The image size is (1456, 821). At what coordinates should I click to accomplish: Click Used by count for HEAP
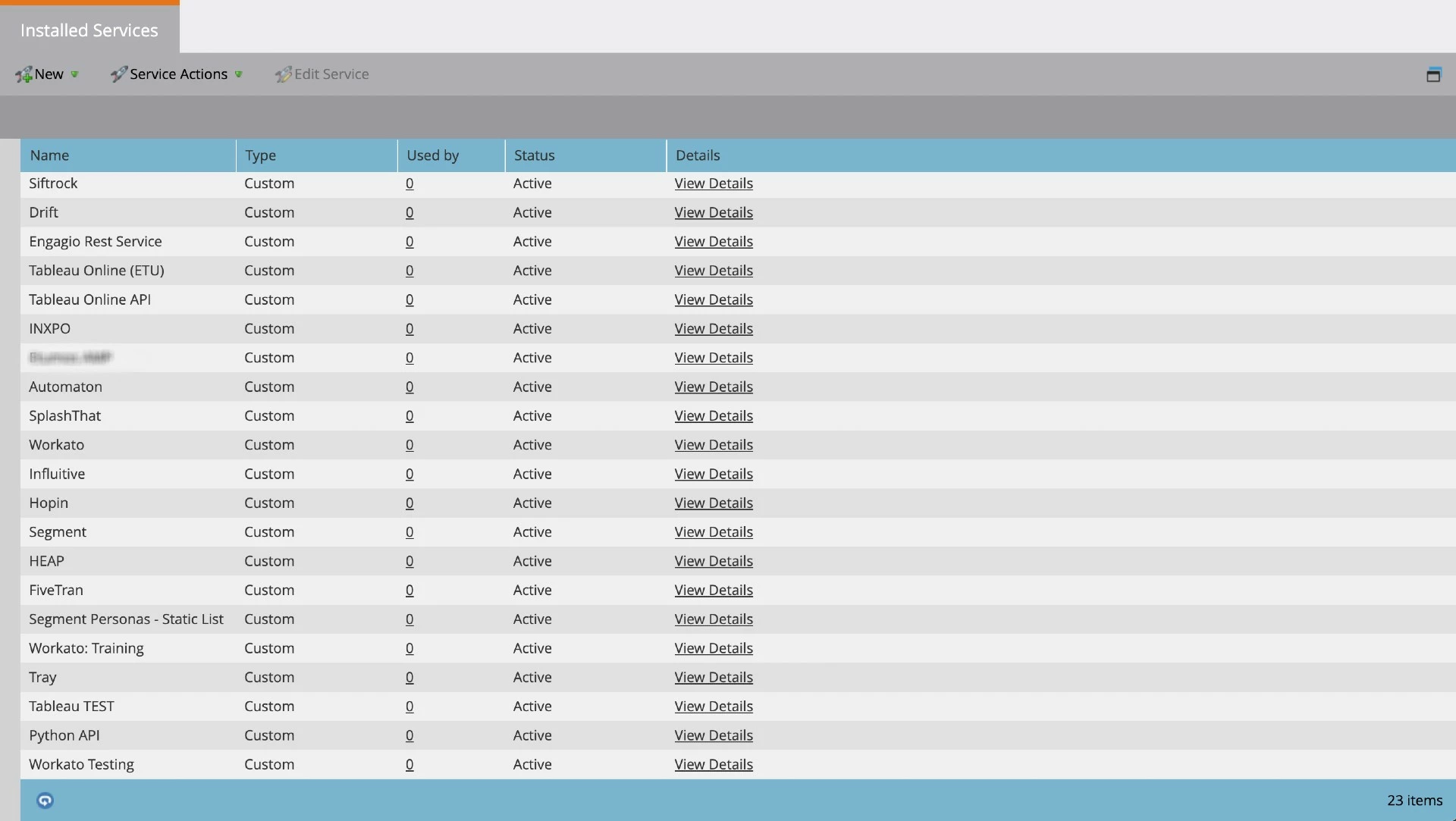(x=409, y=561)
